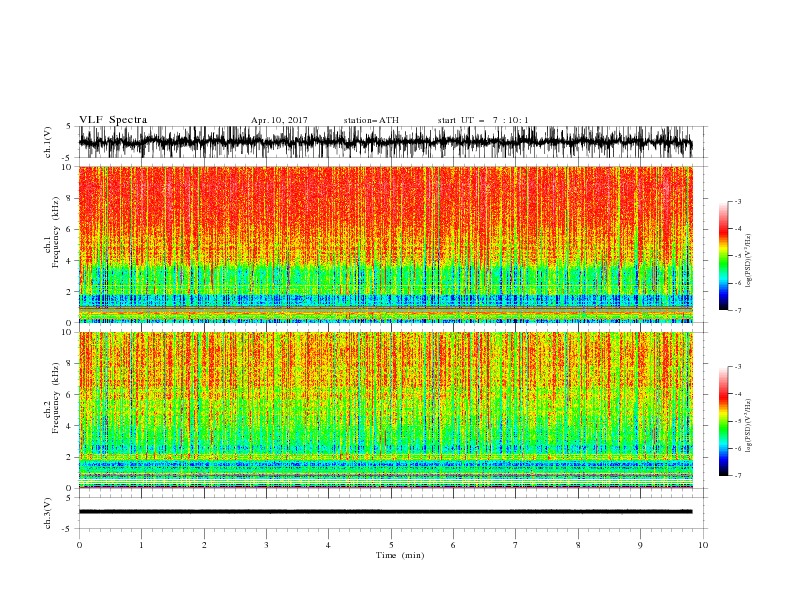
Task: Click the "-7" tick on ch.1 colorbar
Action: pos(737,310)
